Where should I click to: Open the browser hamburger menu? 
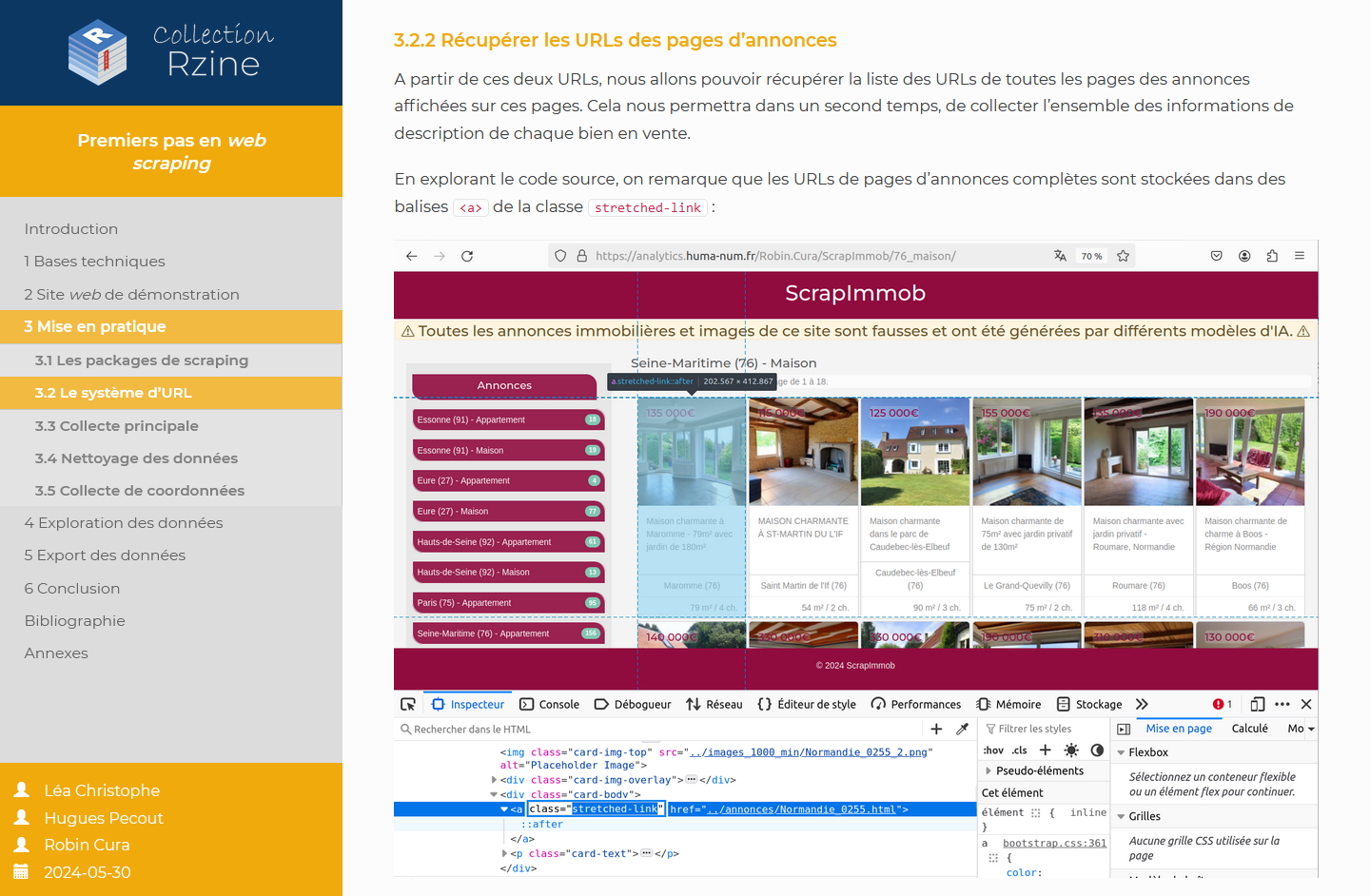1299,256
